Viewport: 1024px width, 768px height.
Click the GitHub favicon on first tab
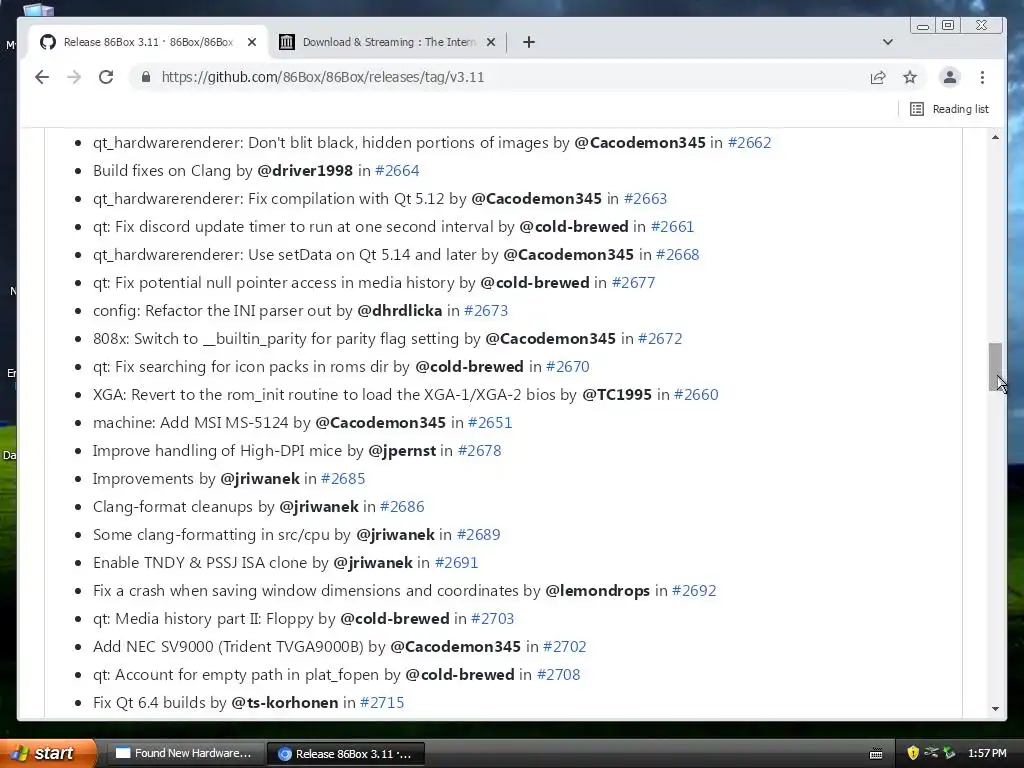(48, 42)
